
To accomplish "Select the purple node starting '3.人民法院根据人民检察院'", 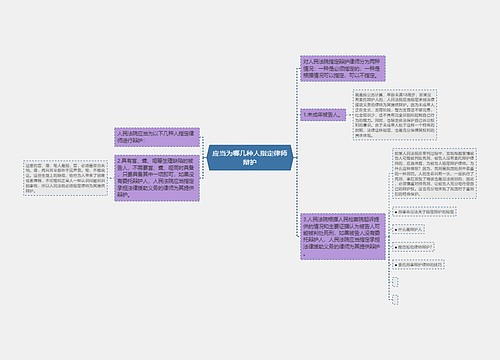I will tap(343, 236).
